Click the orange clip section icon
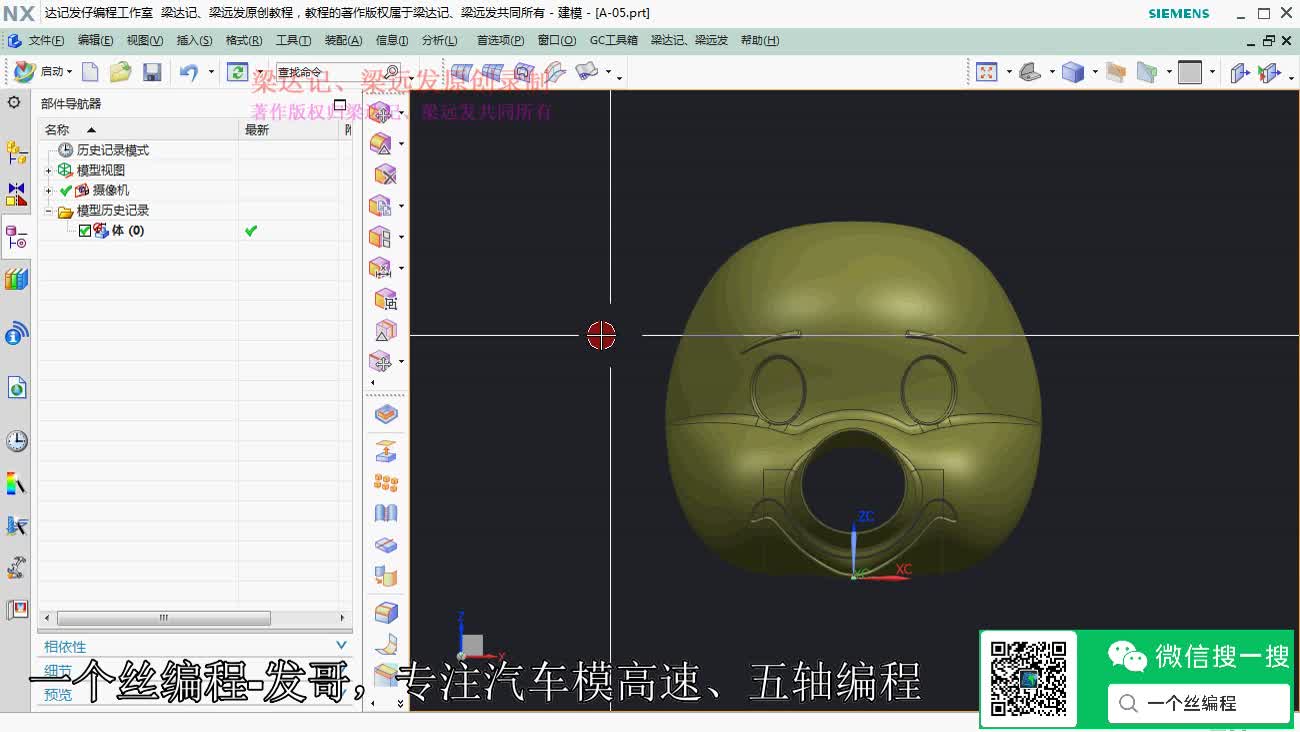 point(1117,72)
